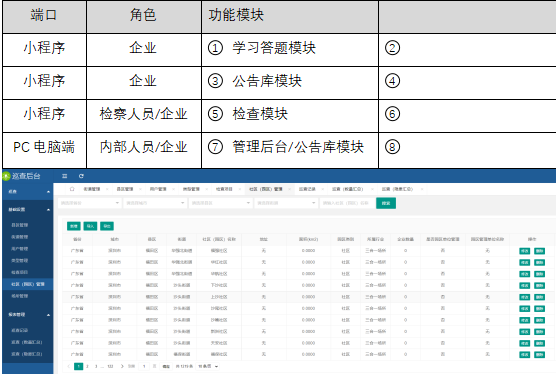Open the 请选择省份 province dropdown
Screen dimensions: 556x374
coord(89,203)
